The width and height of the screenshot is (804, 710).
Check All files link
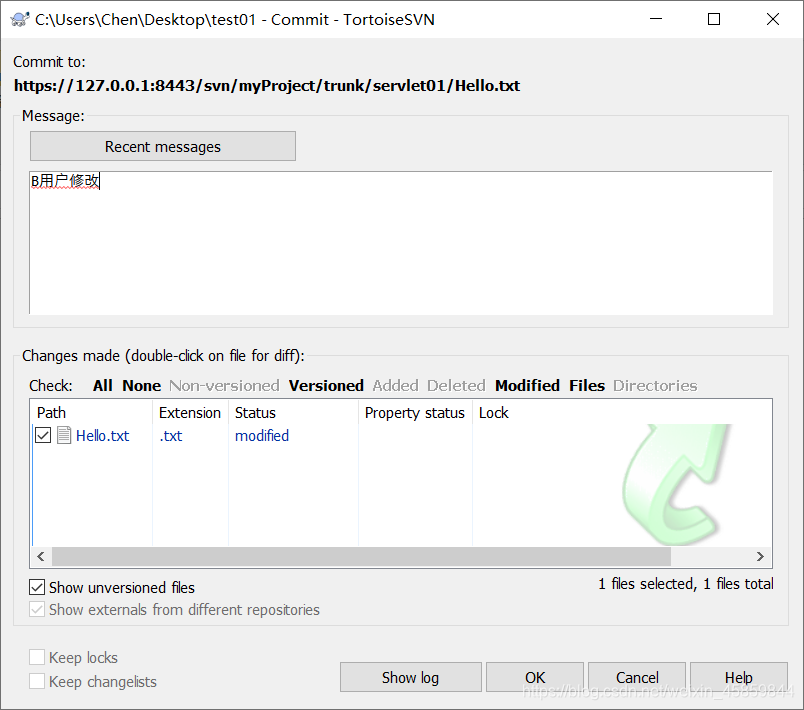coord(103,386)
